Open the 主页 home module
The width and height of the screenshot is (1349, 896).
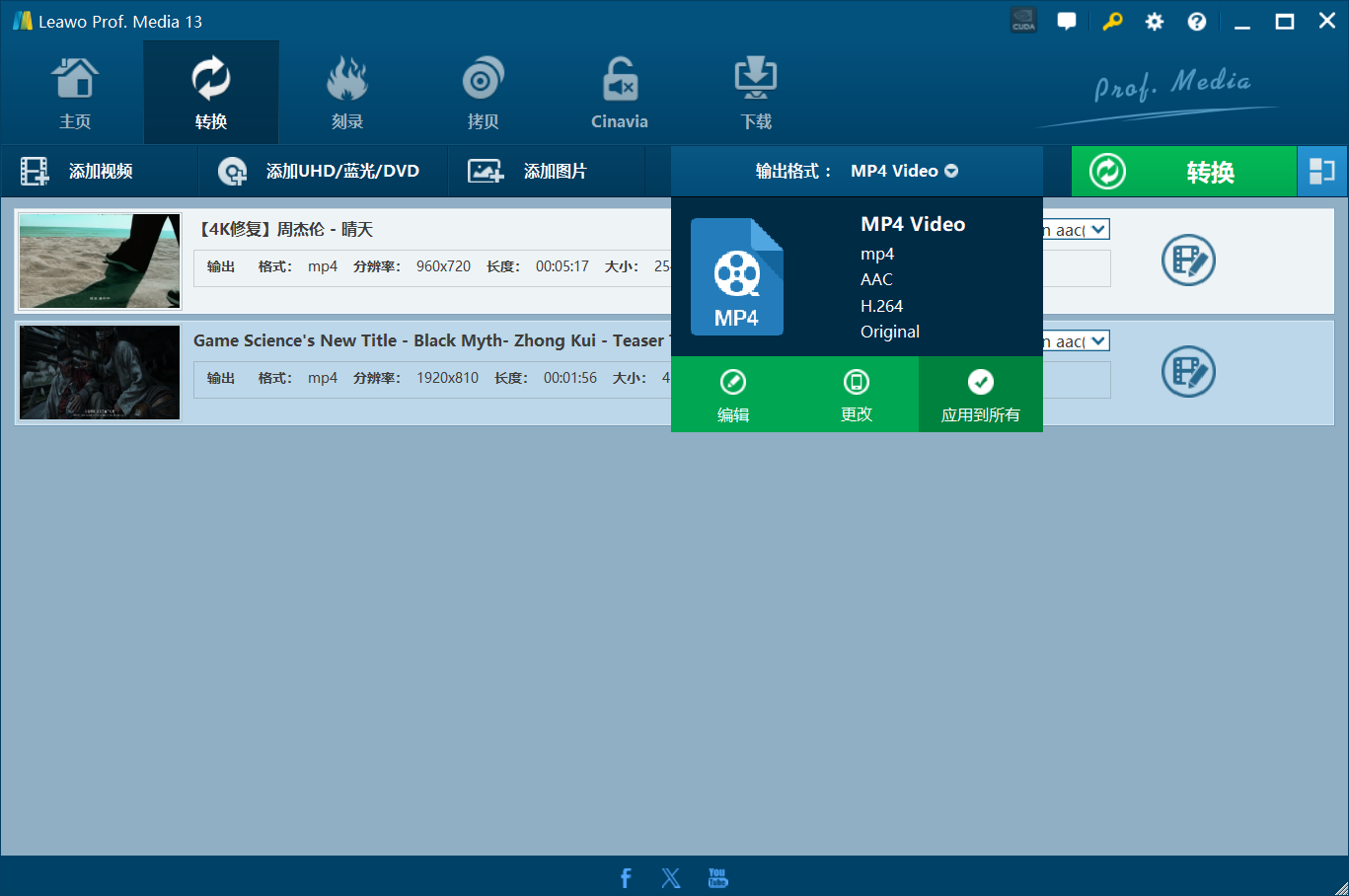point(75,94)
